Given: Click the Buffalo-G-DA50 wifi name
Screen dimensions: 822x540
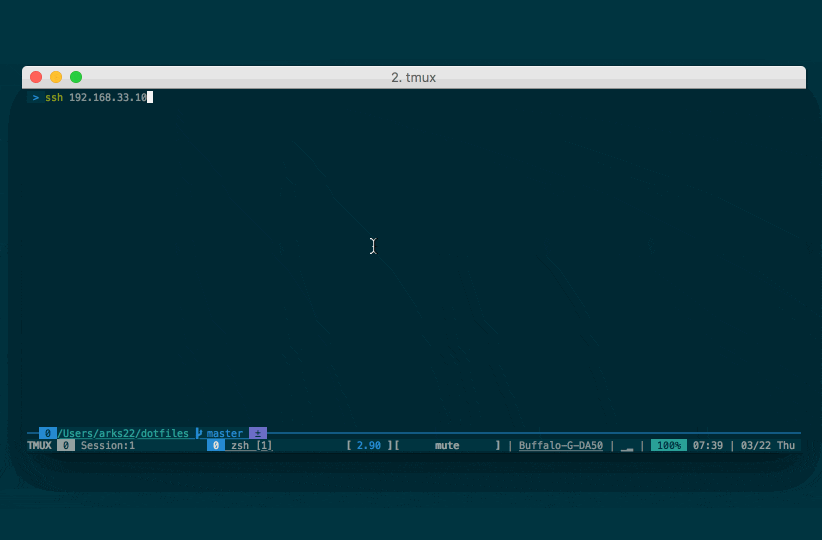Looking at the screenshot, I should click(561, 445).
